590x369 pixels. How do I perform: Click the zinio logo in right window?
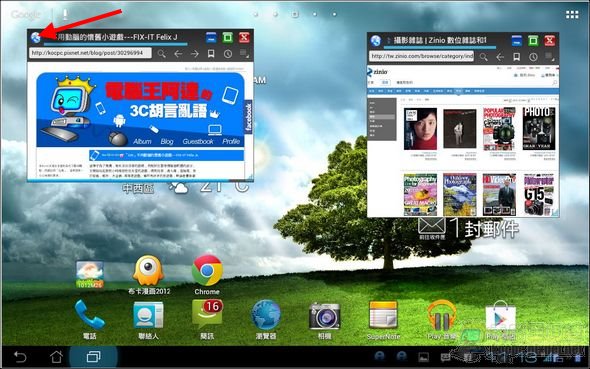point(377,71)
